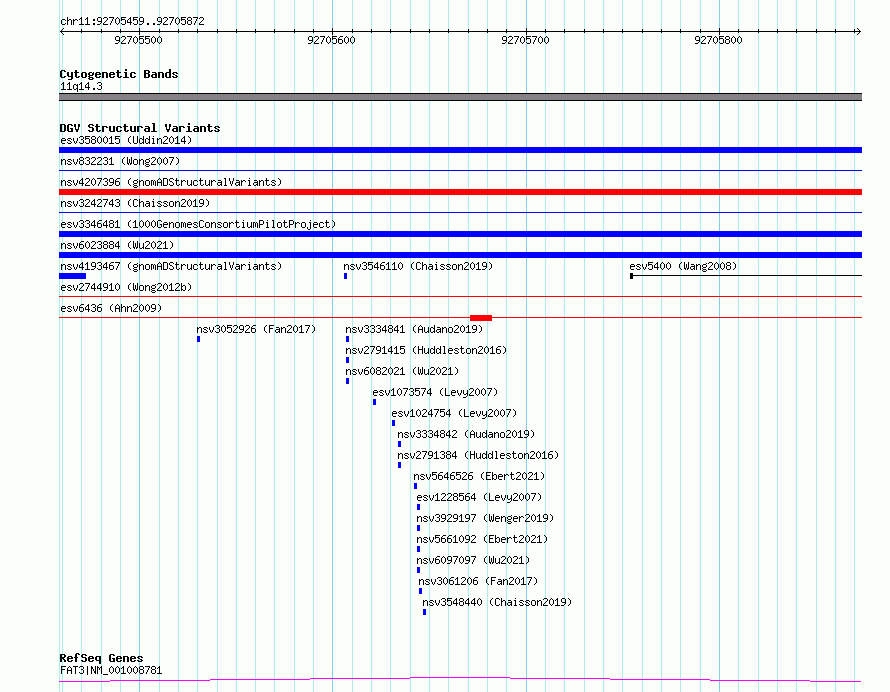Select the esv5400 (Wang2008) label
This screenshot has height=692, width=890.
tap(683, 266)
